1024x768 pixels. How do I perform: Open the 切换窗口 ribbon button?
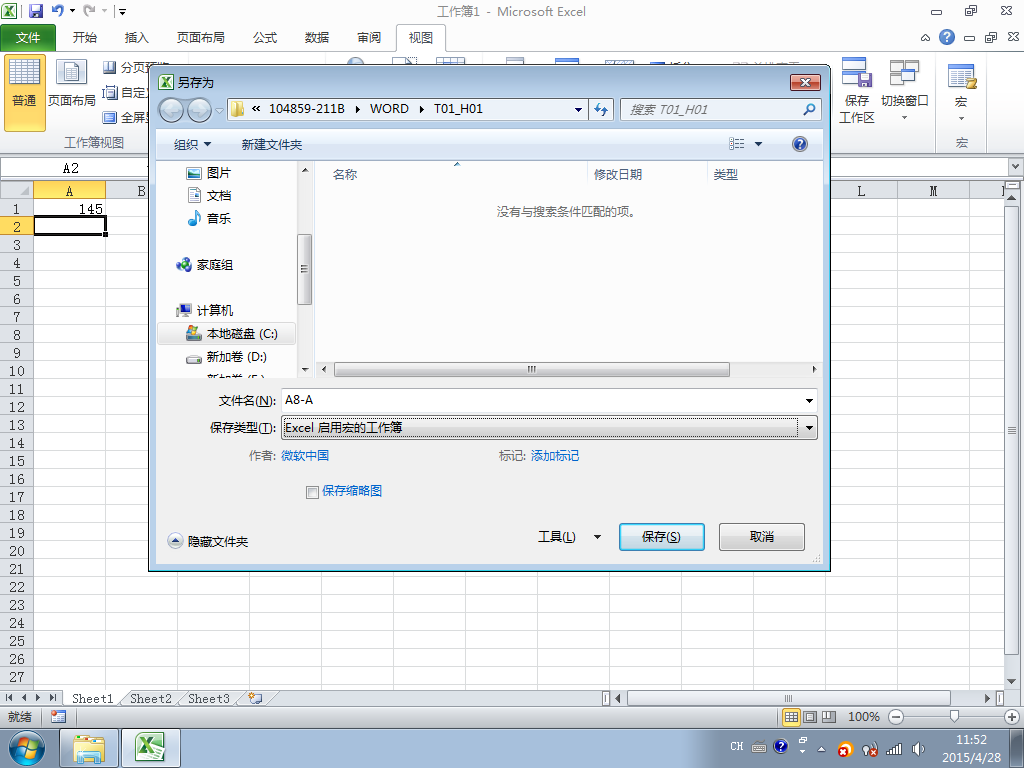click(x=904, y=90)
